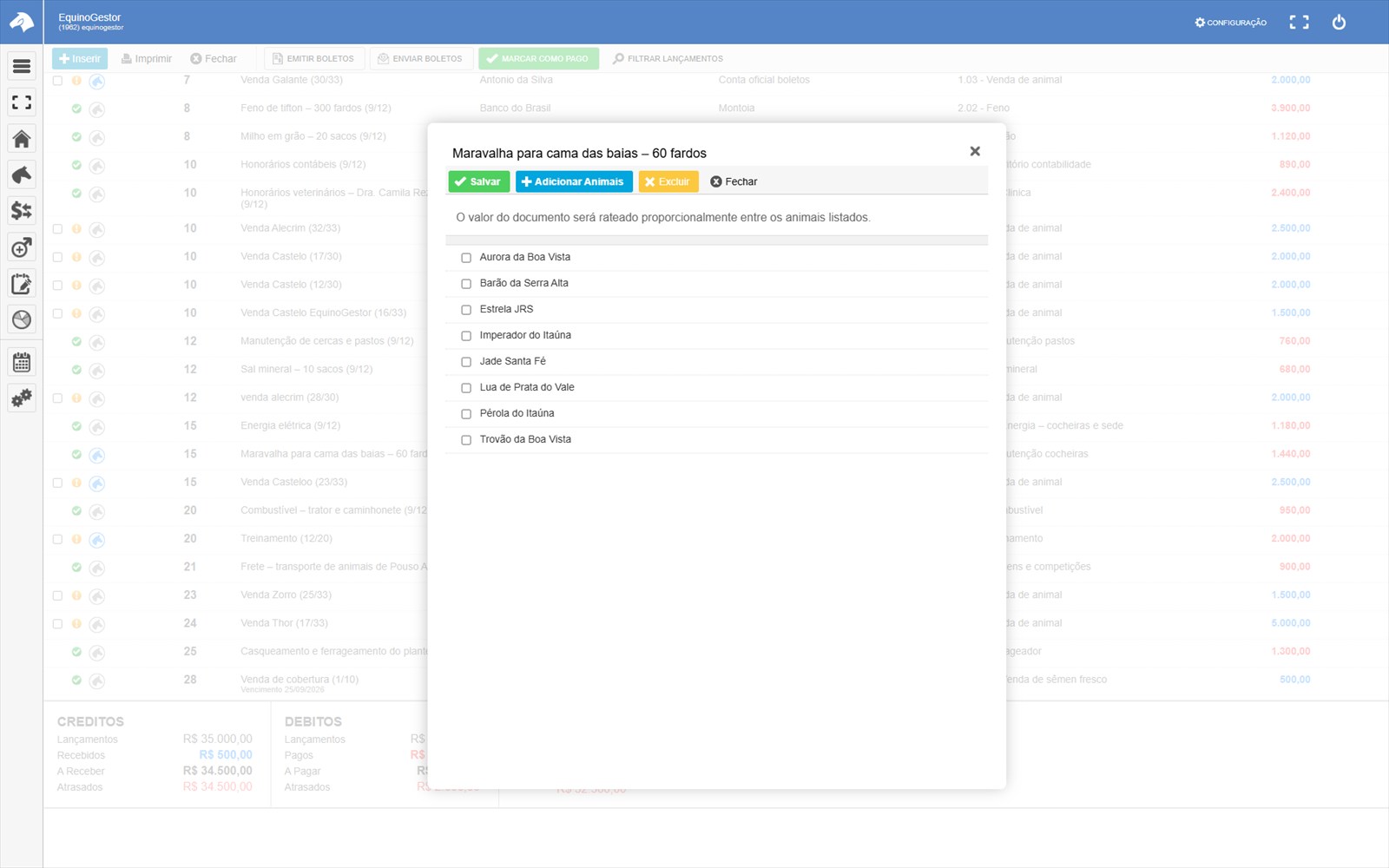This screenshot has width=1389, height=868.
Task: Open Configuração in the header
Action: (x=1230, y=23)
